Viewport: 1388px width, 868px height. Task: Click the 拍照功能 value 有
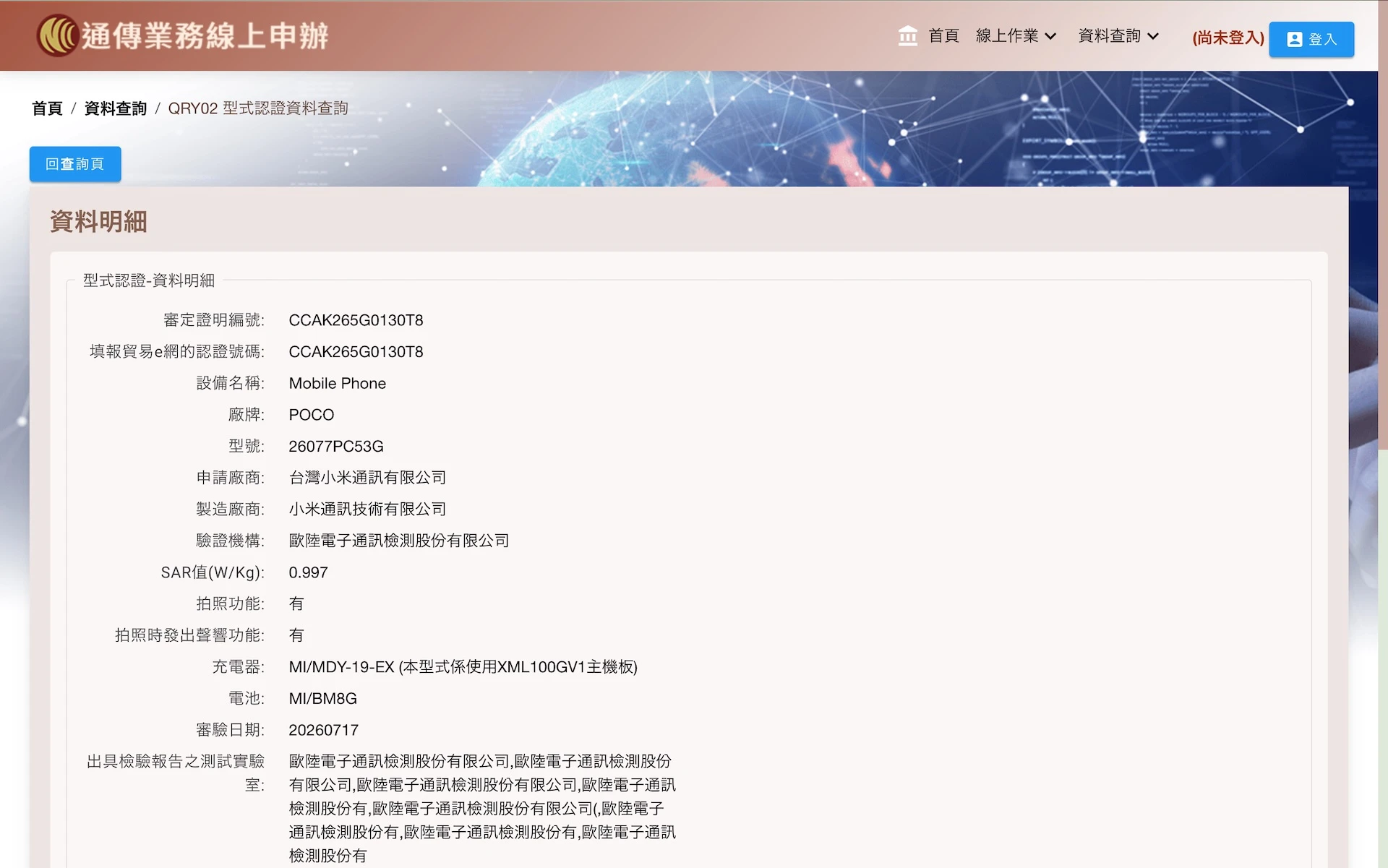tap(296, 603)
